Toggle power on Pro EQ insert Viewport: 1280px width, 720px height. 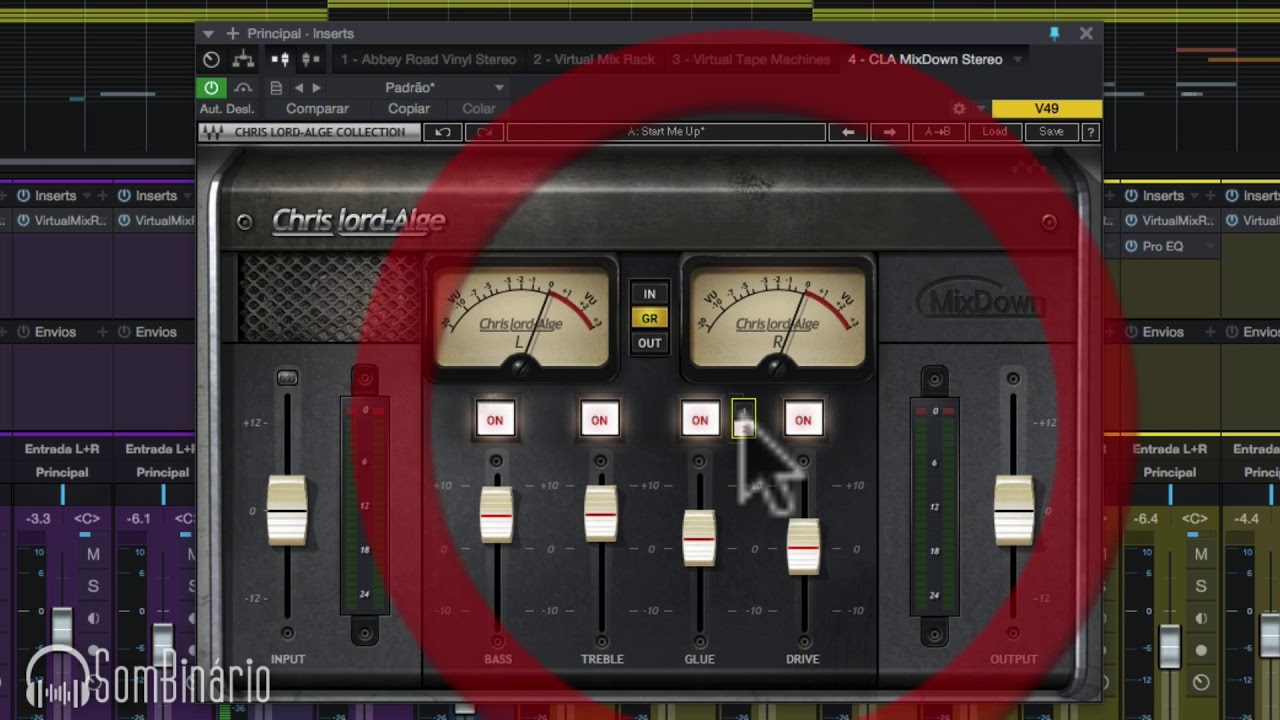point(1131,246)
